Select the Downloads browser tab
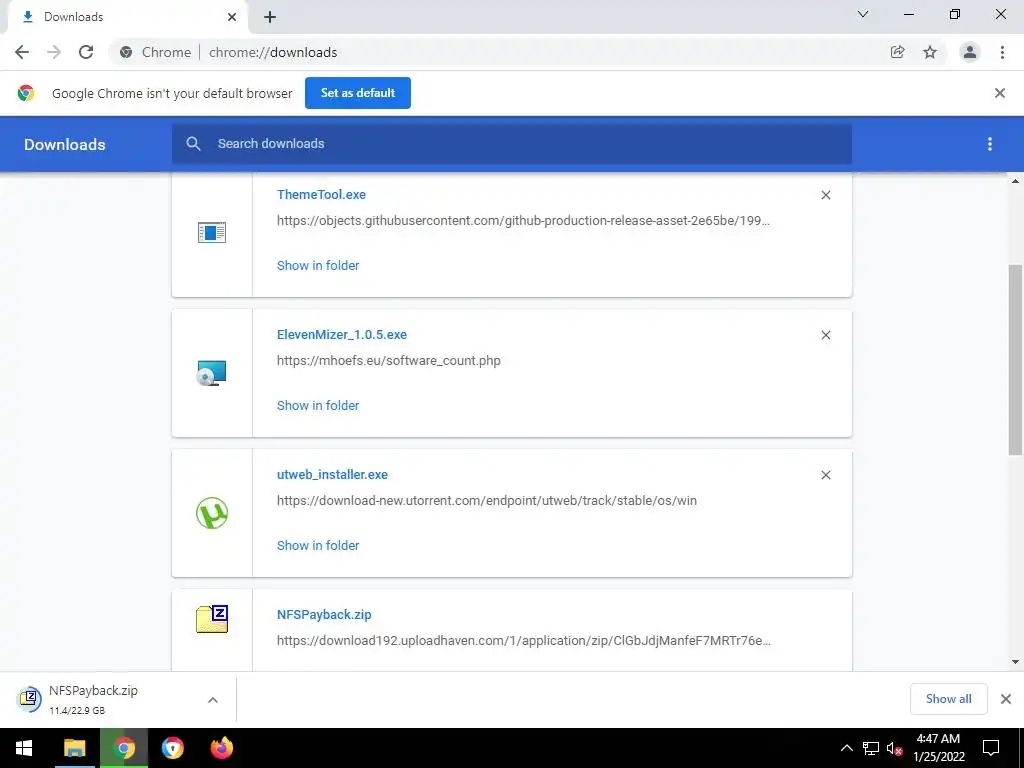 click(127, 17)
